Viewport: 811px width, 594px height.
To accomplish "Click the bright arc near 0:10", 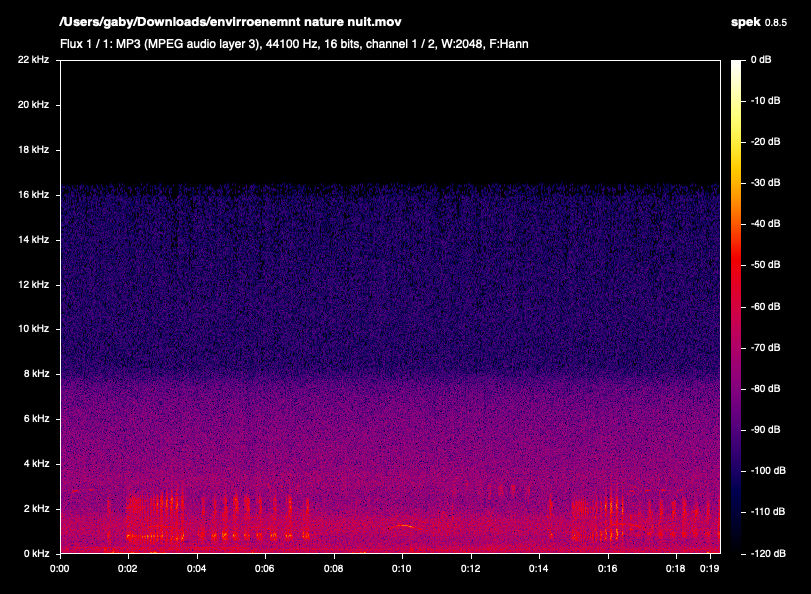I will (402, 526).
